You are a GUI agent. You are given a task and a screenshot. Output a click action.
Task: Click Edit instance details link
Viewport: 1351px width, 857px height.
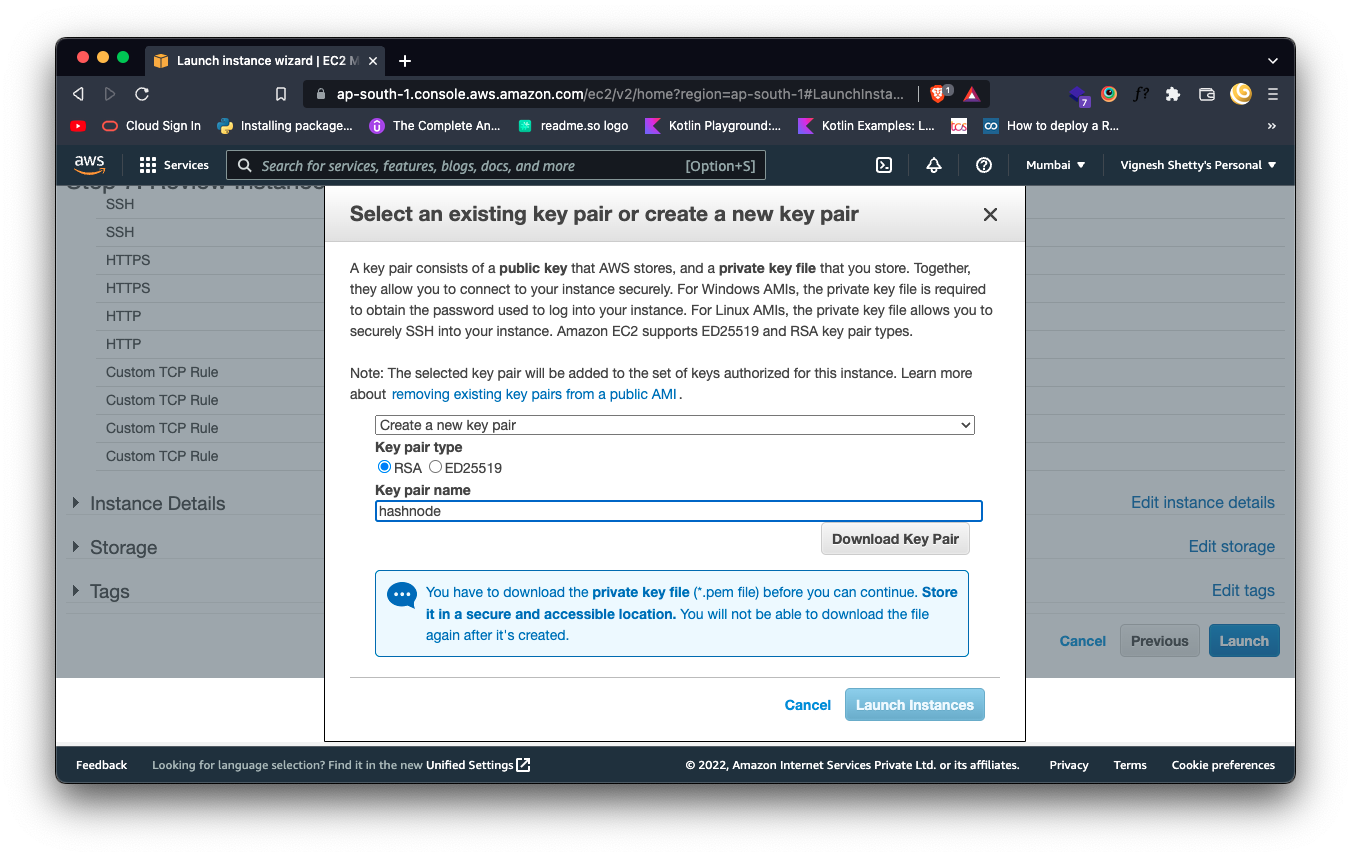tap(1203, 503)
